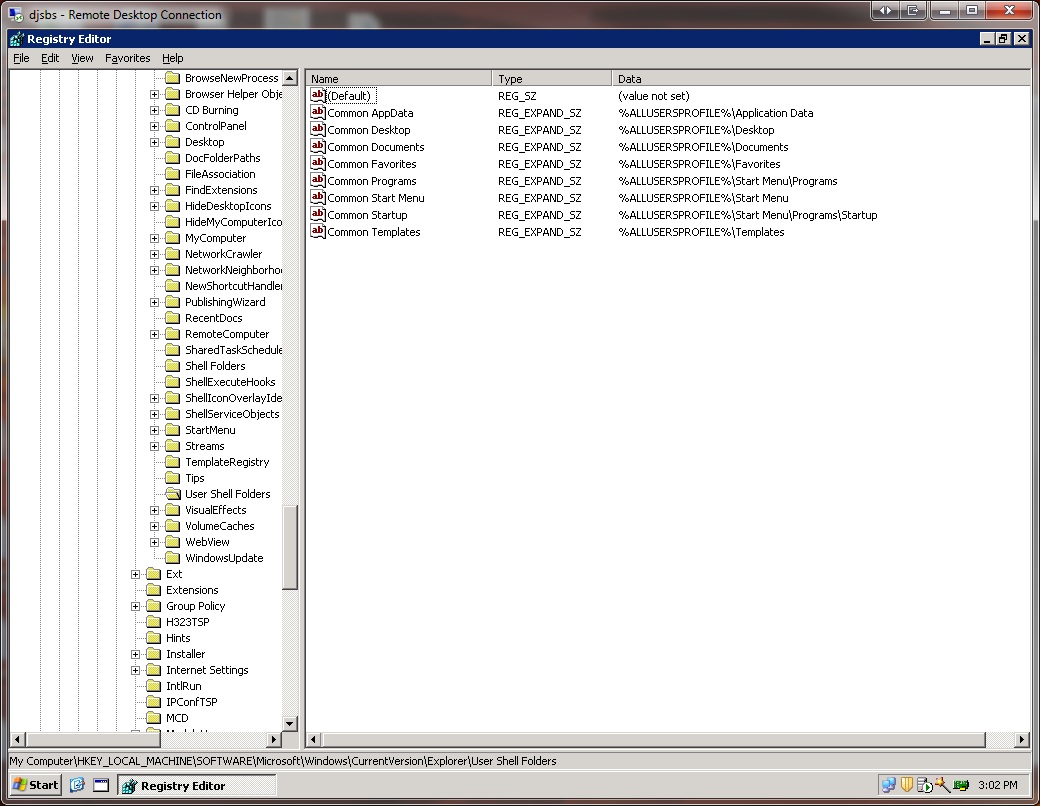The image size is (1040, 806).
Task: Click the Common Favorites string value icon
Action: [x=318, y=163]
